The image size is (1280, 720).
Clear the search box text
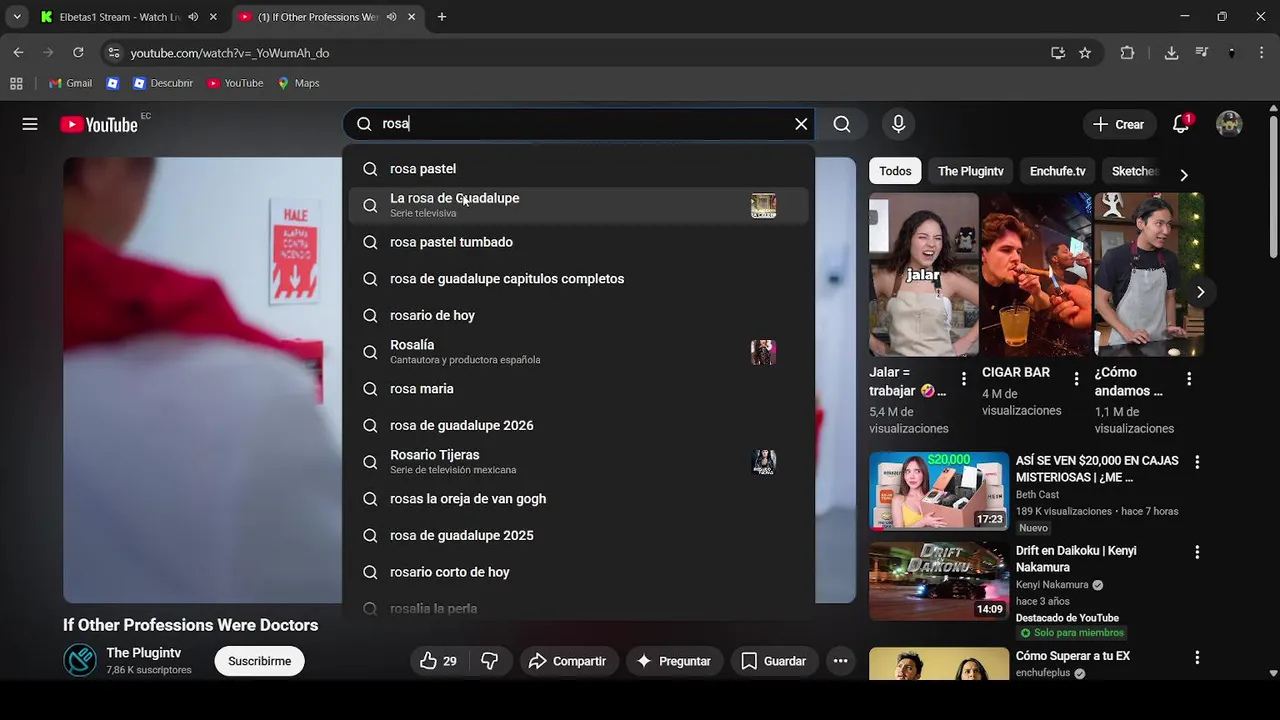coord(801,124)
